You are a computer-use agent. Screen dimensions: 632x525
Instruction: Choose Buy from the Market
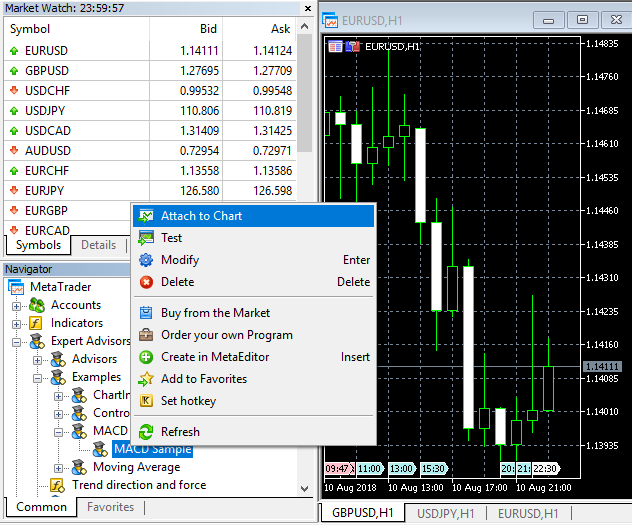(x=254, y=313)
